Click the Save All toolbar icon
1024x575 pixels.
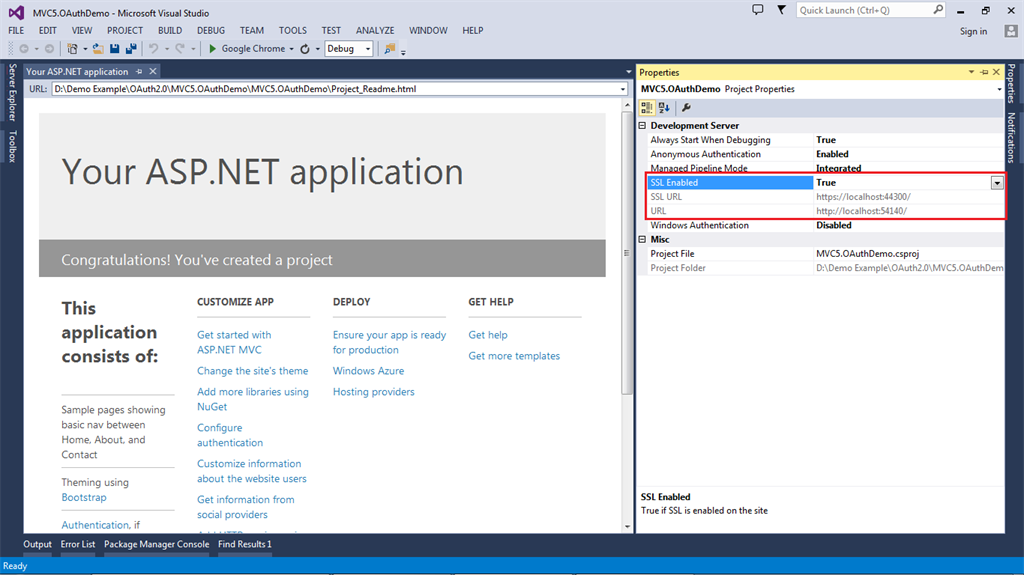[131, 48]
